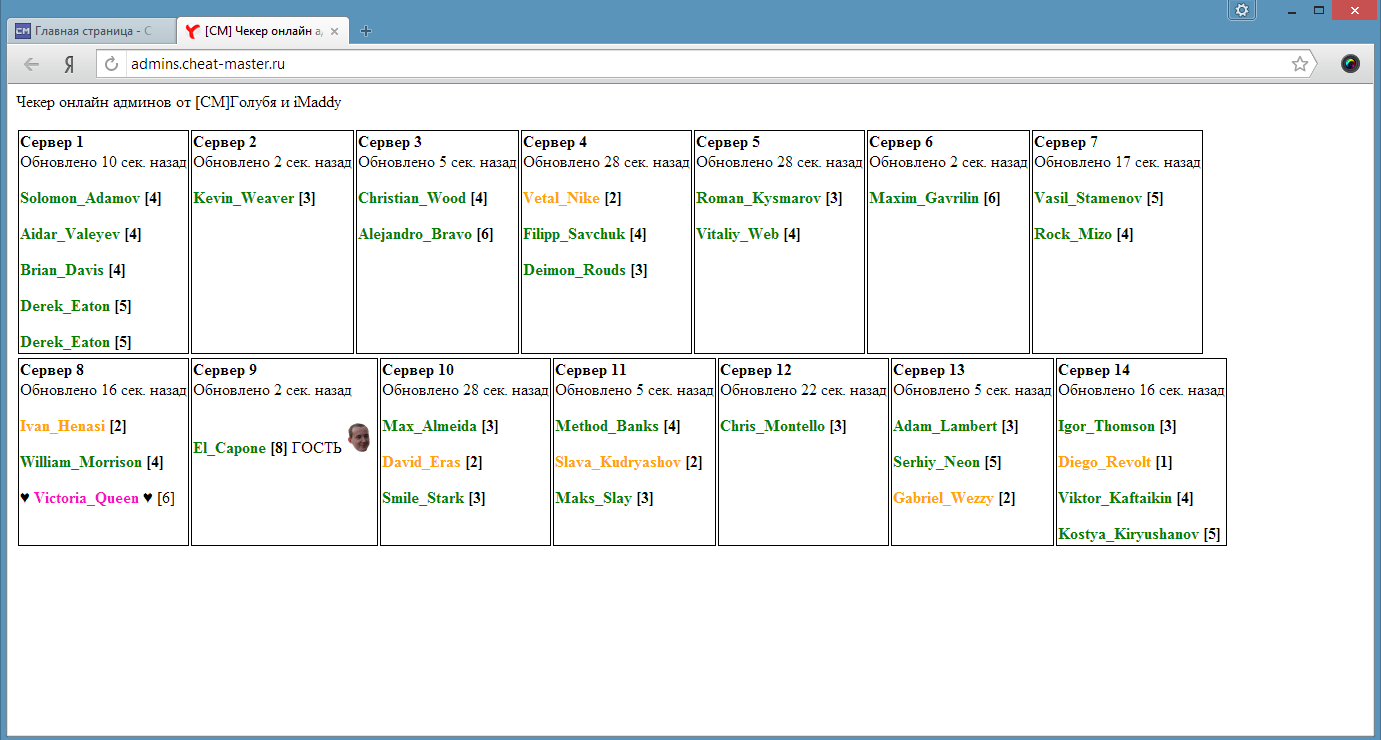Open a new tab with plus button
Image resolution: width=1381 pixels, height=740 pixels.
click(366, 31)
